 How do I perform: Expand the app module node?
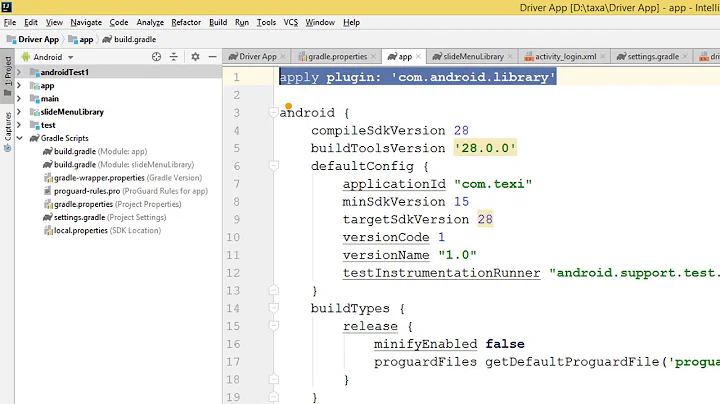point(19,85)
